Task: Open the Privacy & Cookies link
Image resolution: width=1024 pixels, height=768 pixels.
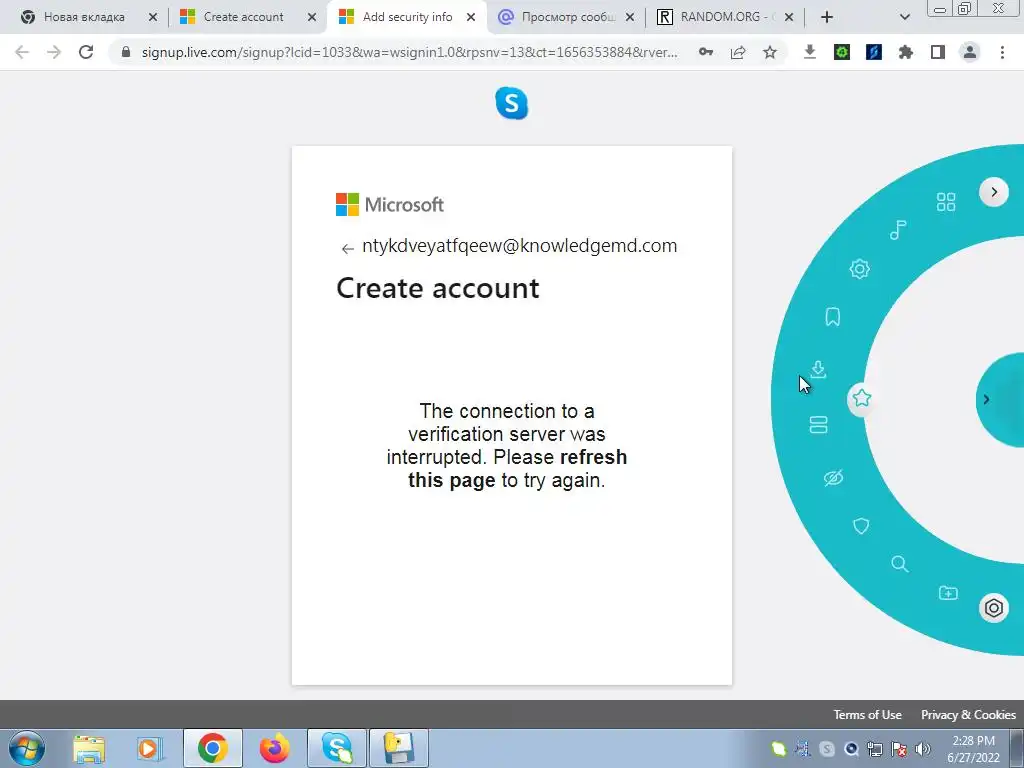Action: click(x=968, y=714)
